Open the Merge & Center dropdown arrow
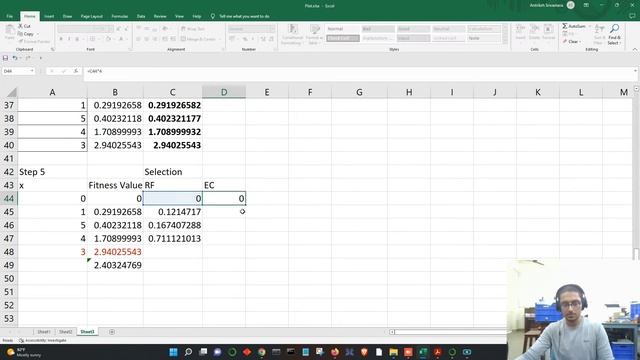 [220, 39]
